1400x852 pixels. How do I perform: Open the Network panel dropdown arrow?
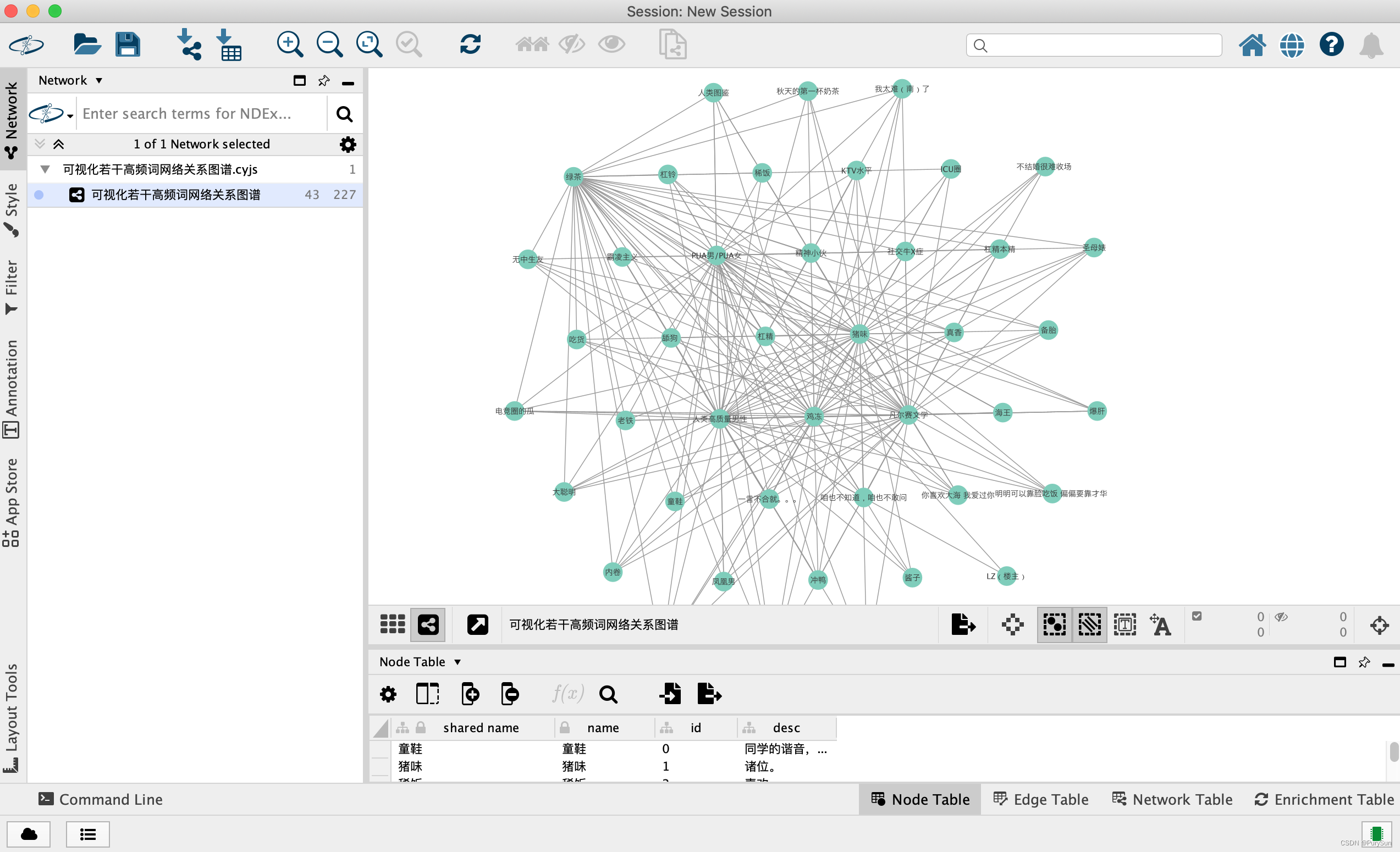(99, 81)
